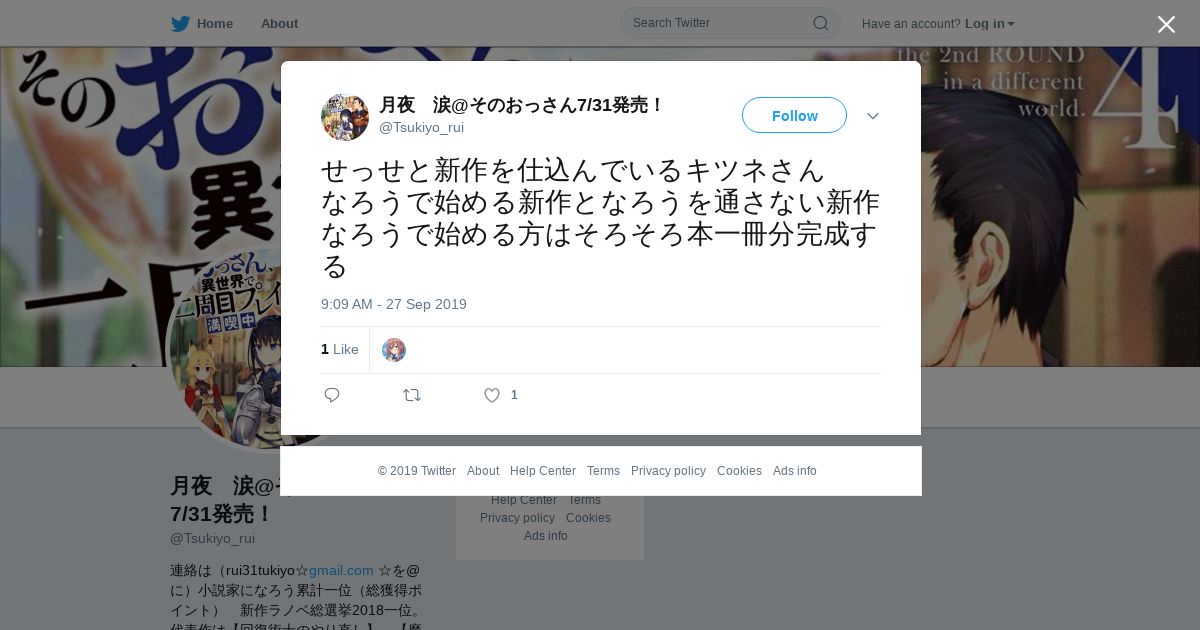Viewport: 1200px width, 630px height.
Task: Open the 1 Like count link
Action: click(x=340, y=349)
